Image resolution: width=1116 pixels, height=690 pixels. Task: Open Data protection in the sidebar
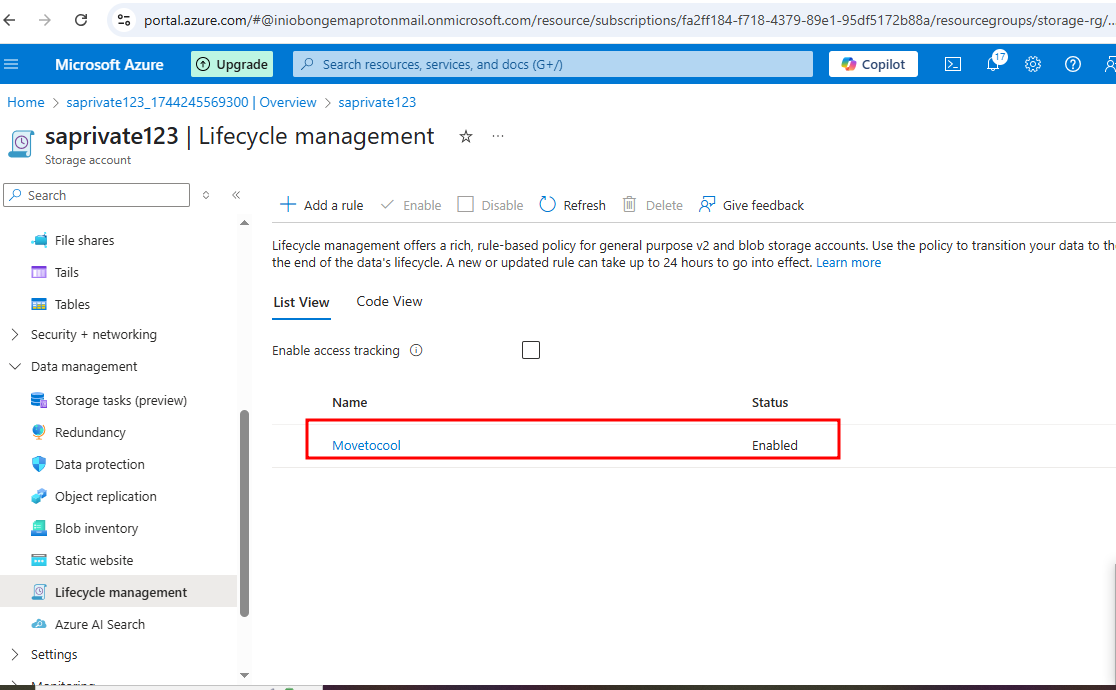pos(99,465)
